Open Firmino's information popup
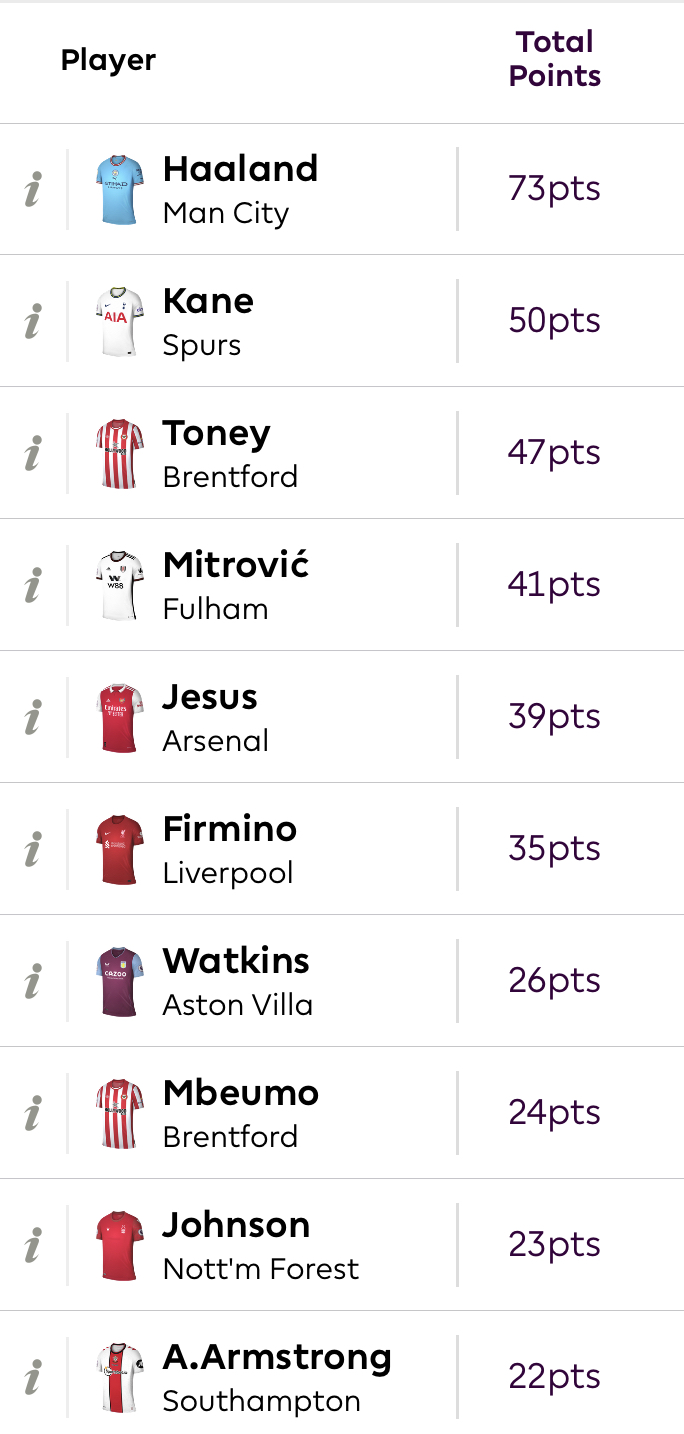This screenshot has height=1434, width=684. tap(31, 848)
